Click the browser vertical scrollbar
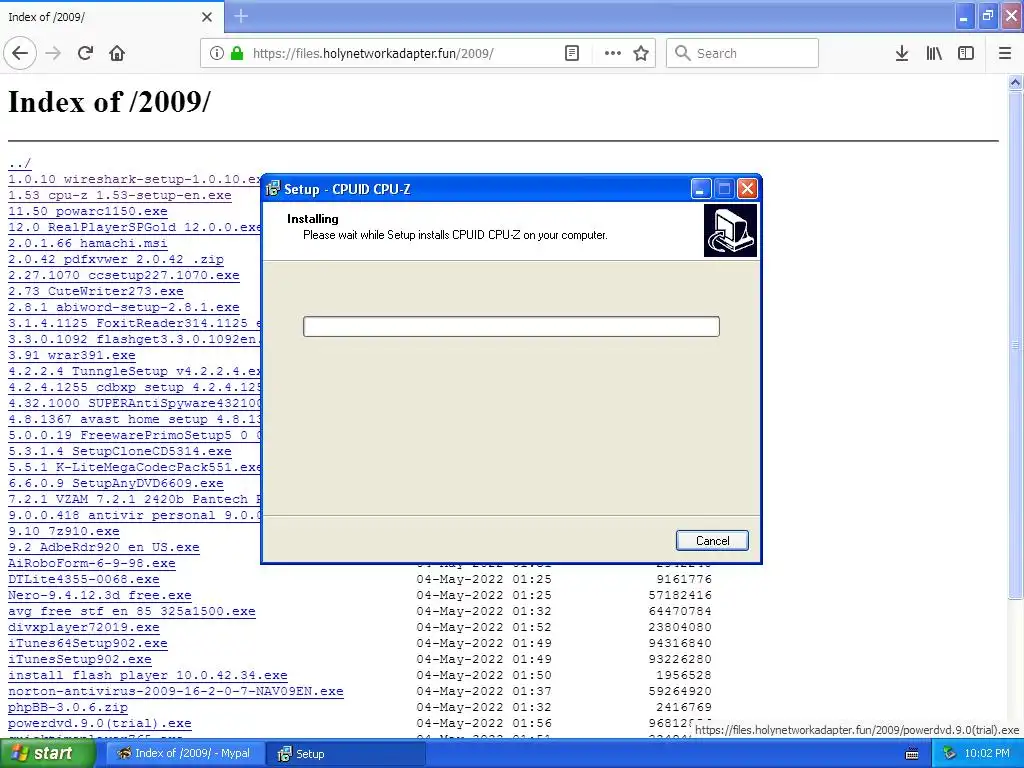 pyautogui.click(x=1016, y=345)
